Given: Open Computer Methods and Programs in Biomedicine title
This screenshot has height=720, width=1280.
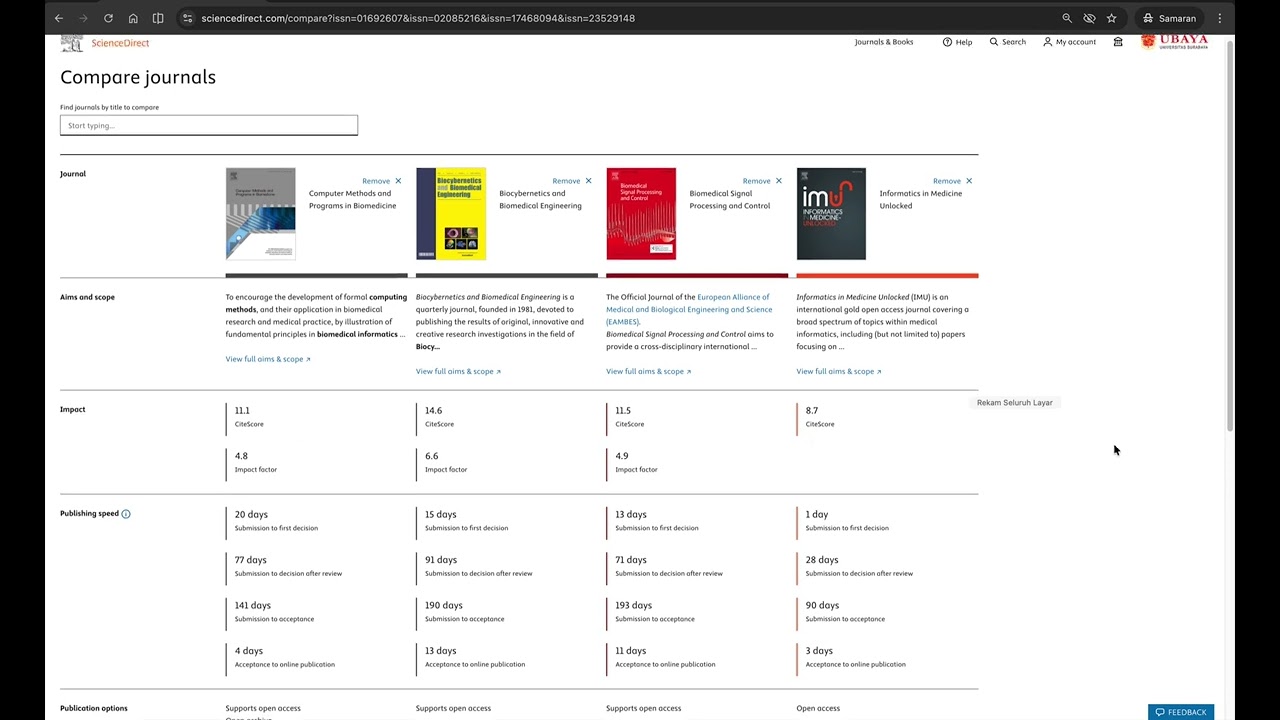Looking at the screenshot, I should coord(352,199).
